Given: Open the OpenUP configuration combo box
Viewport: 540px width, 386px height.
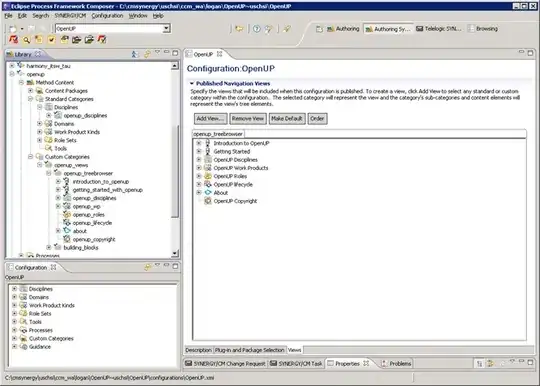Looking at the screenshot, I should coord(166,29).
